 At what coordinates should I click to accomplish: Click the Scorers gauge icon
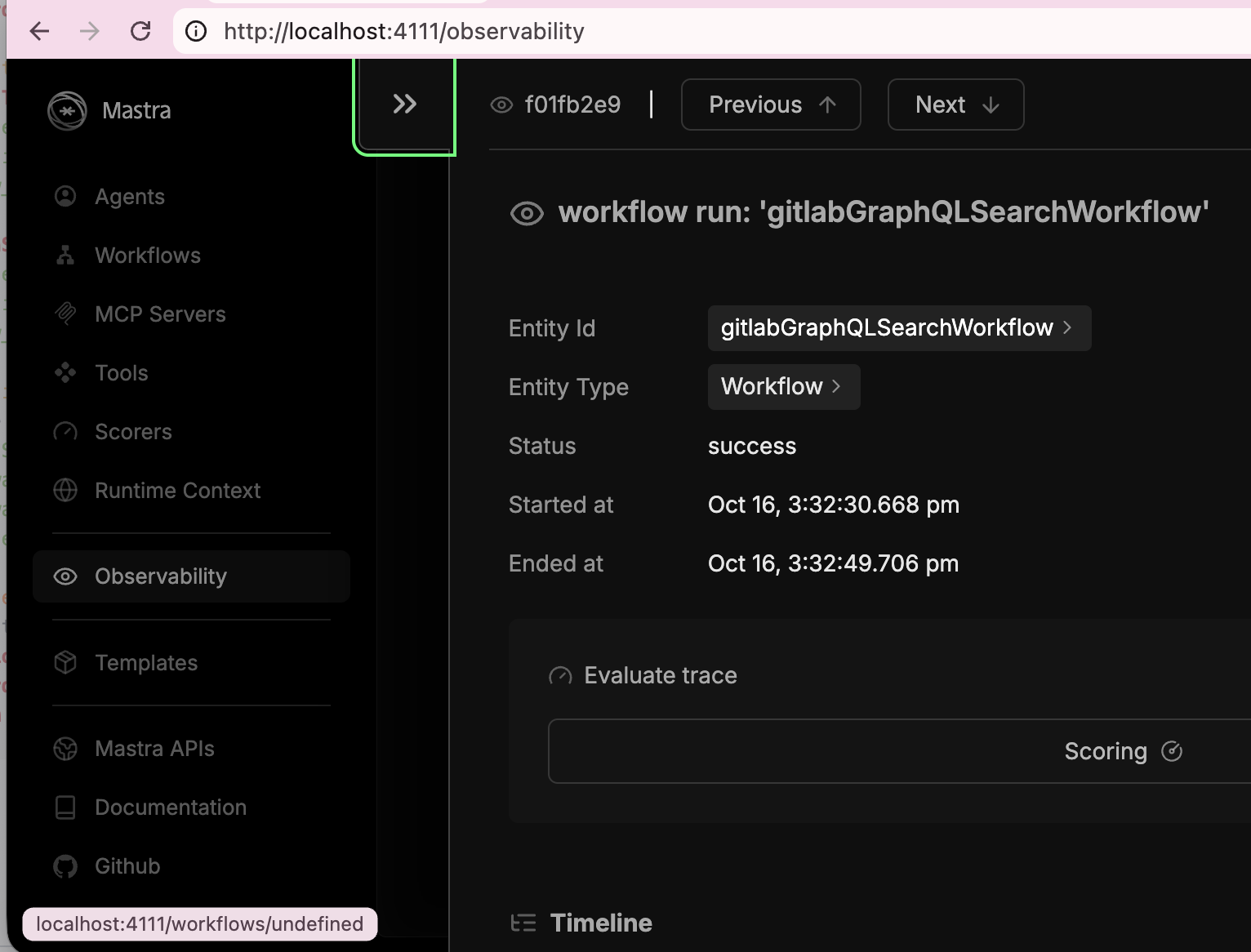[65, 432]
